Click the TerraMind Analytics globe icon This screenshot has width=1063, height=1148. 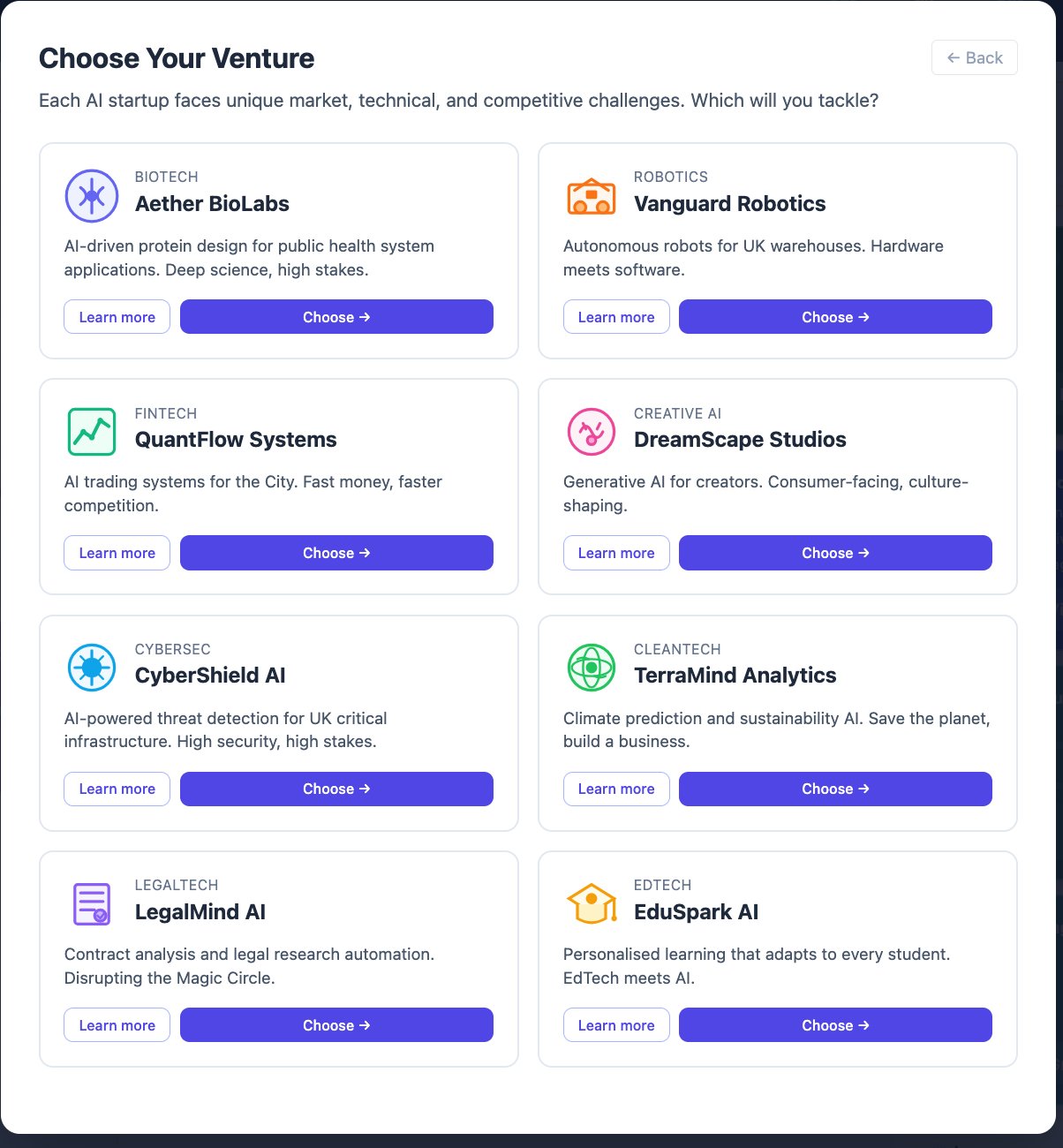tap(591, 668)
